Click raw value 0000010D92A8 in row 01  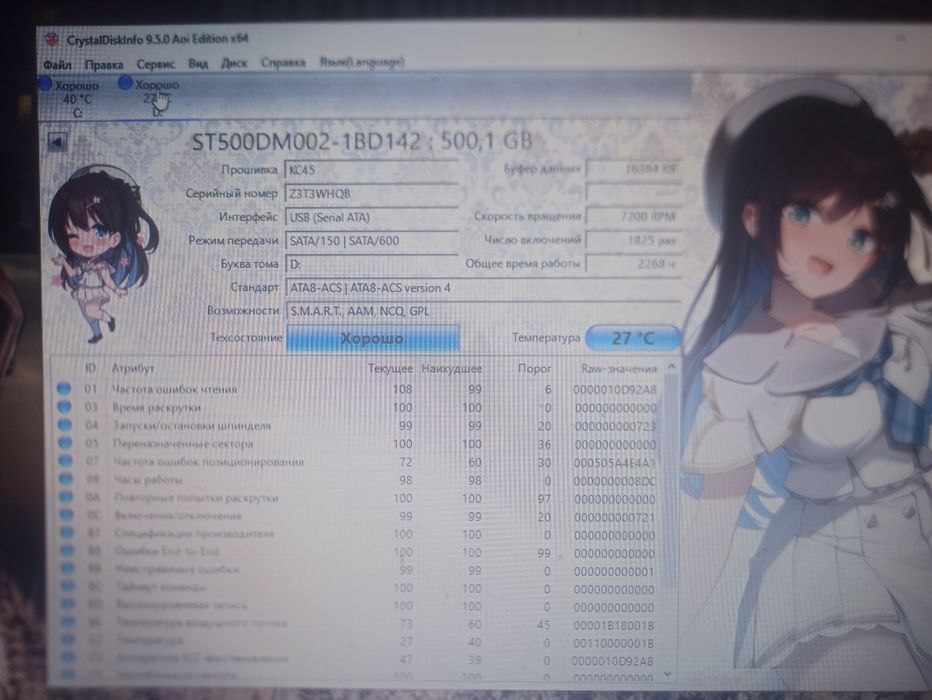pos(615,390)
